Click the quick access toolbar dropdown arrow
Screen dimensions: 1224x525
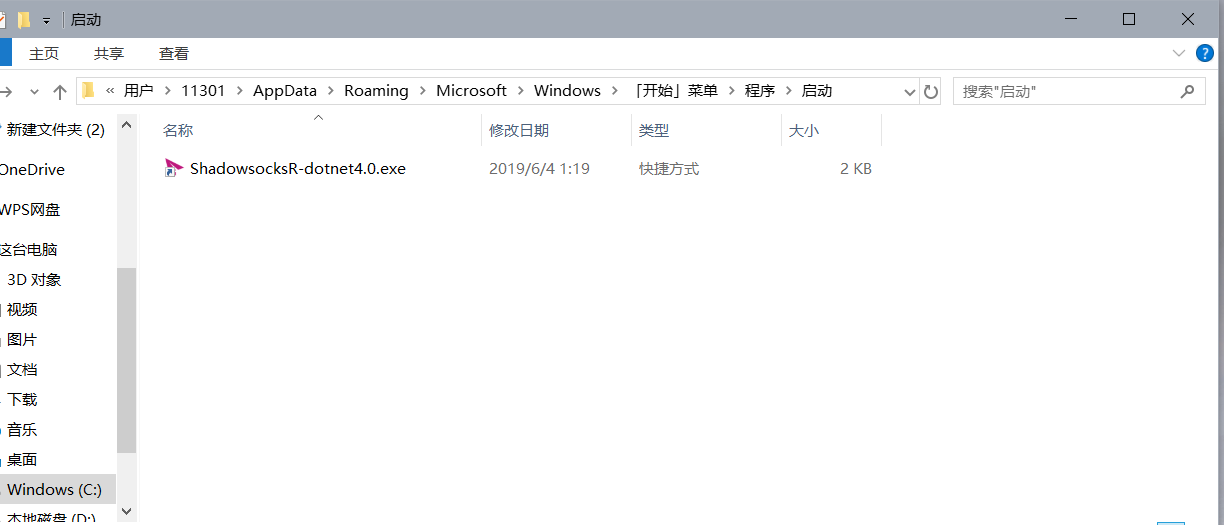pyautogui.click(x=46, y=20)
